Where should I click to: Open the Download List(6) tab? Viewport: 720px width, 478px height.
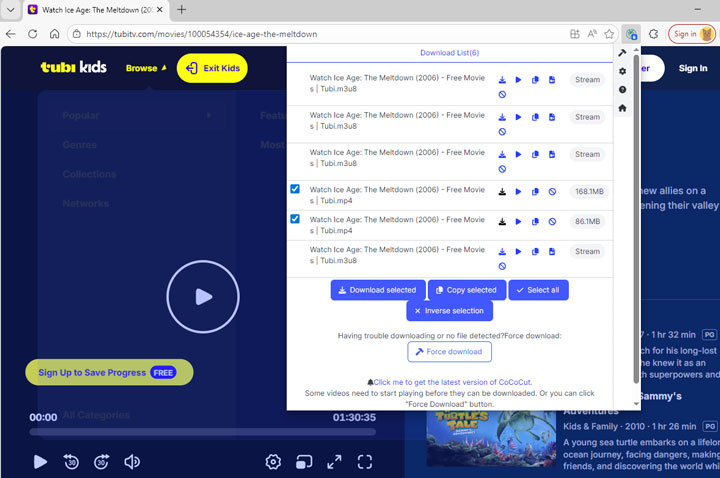point(450,53)
